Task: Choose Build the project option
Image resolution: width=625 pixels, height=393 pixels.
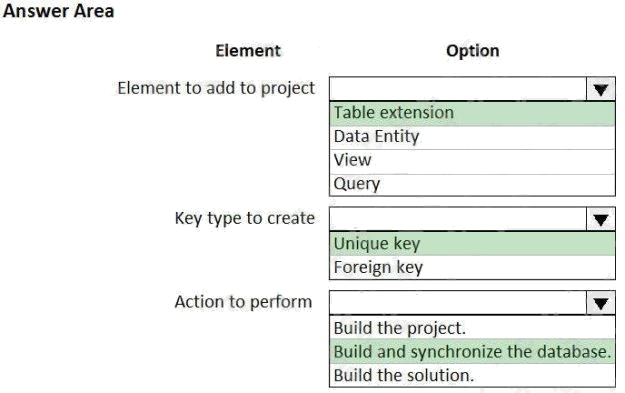Action: click(x=472, y=328)
